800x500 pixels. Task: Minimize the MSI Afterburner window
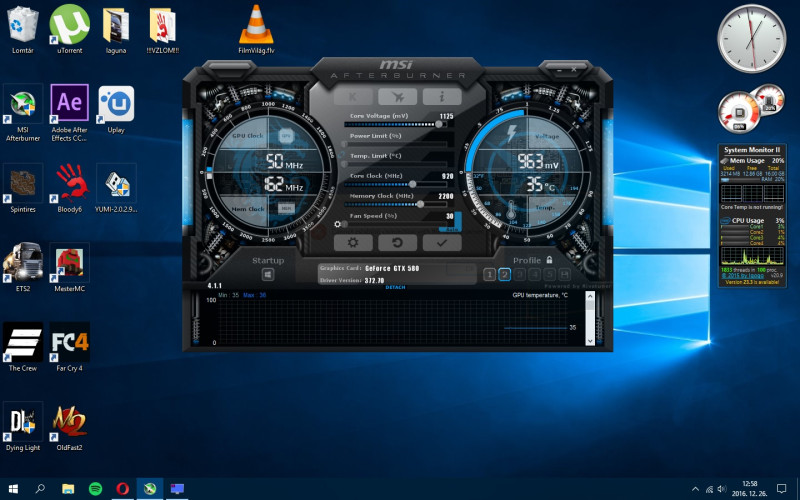coord(560,69)
